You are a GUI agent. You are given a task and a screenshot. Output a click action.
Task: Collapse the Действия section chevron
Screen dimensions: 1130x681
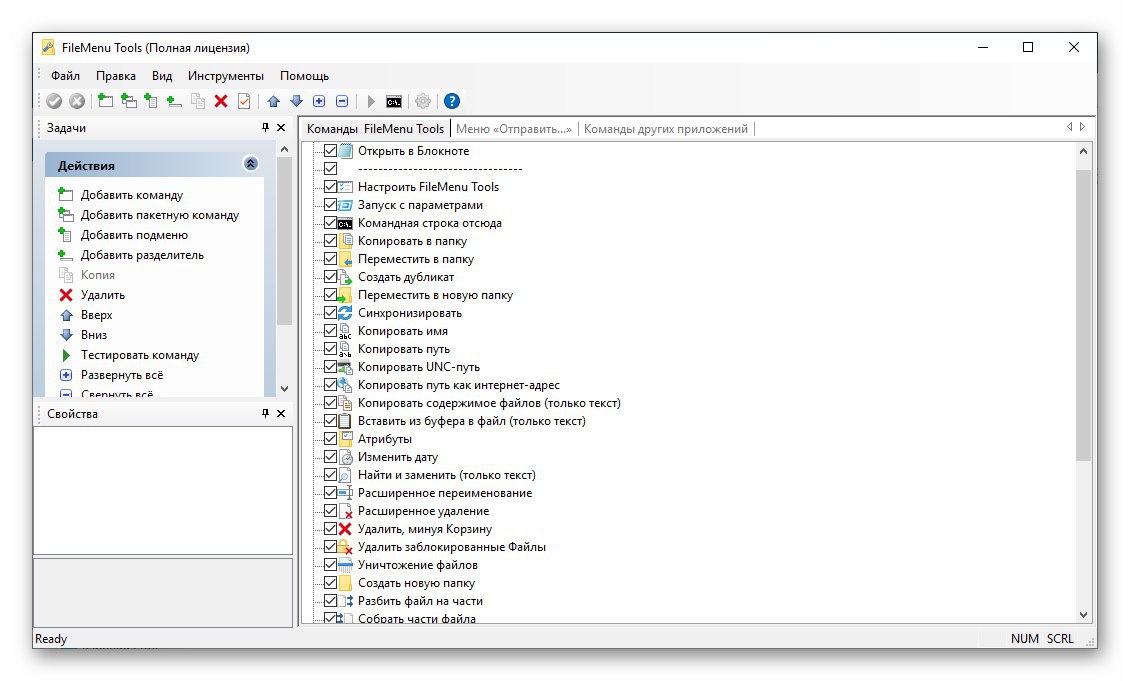[x=250, y=164]
